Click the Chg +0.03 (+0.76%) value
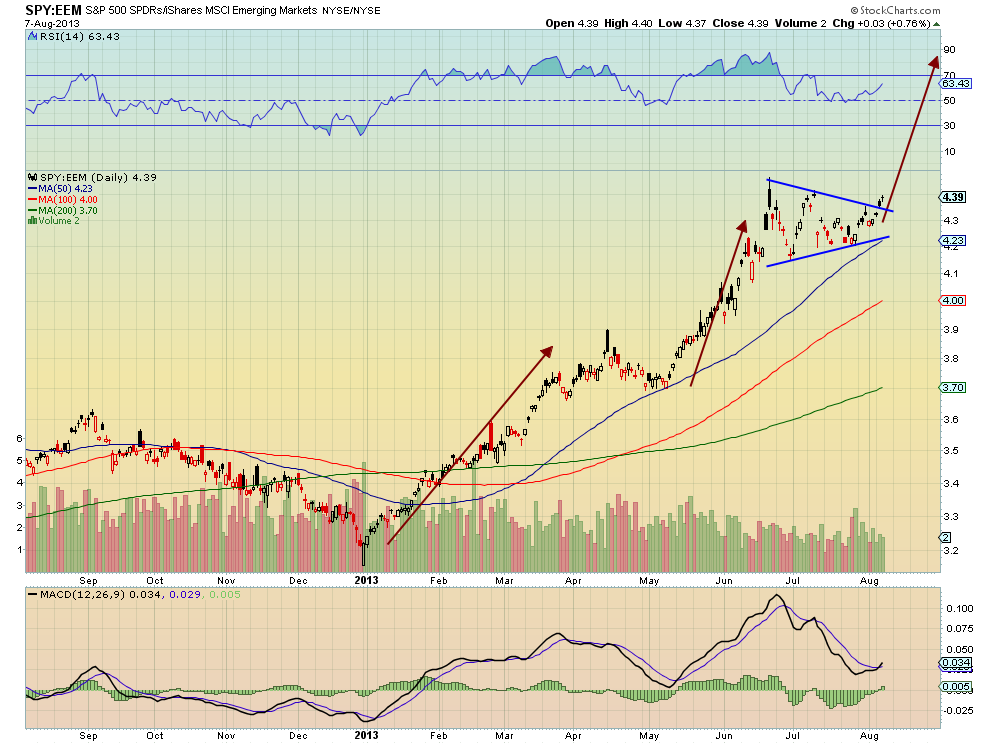This screenshot has height=744, width=990. point(882,23)
